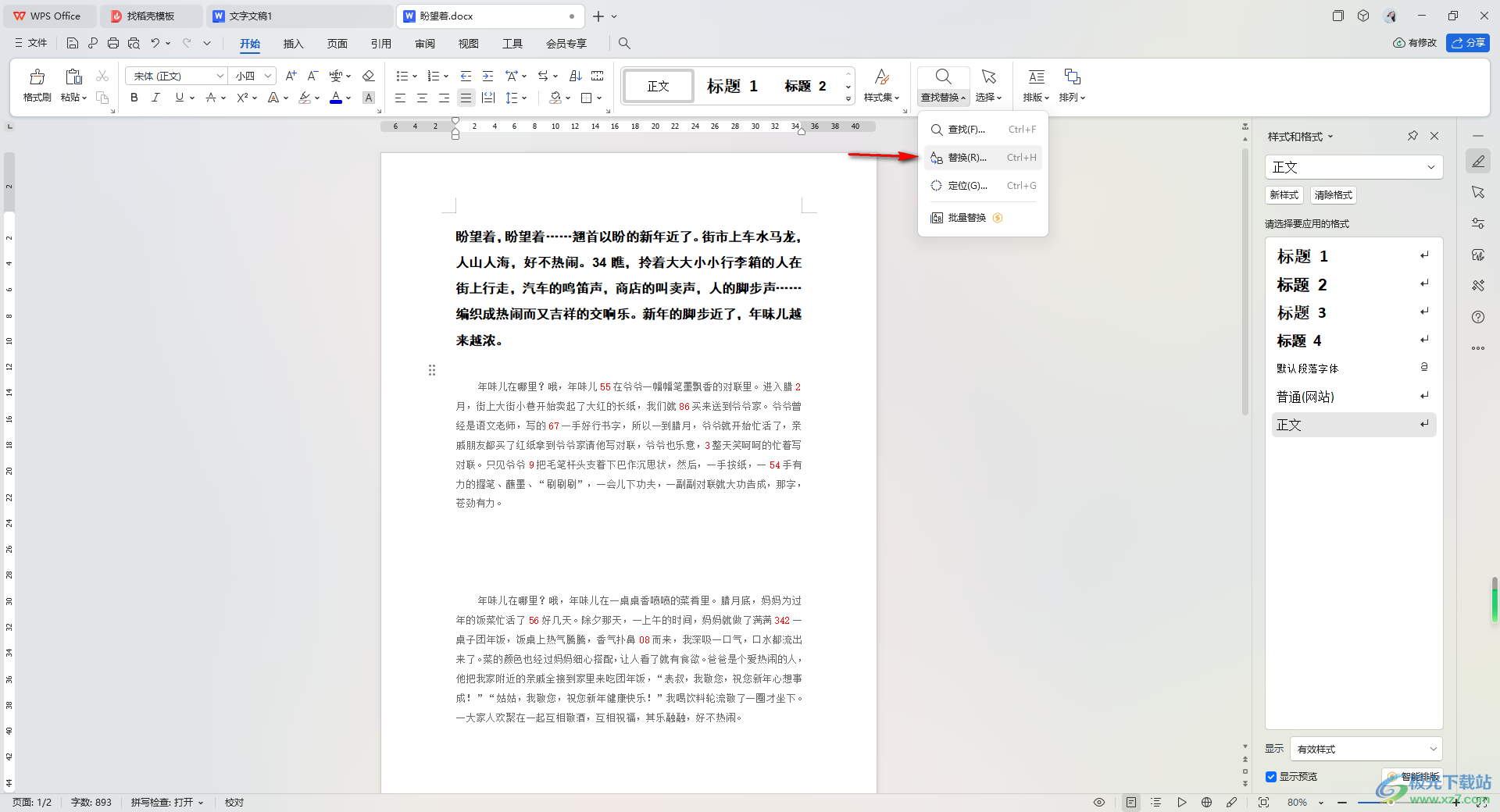Click the fit-page focus icon in status bar
Screen dimensions: 1500x812
tap(1263, 803)
